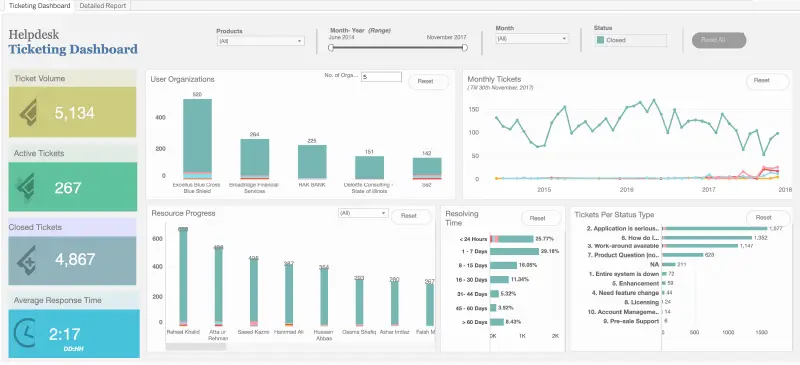Select the '6. How do I' status bar

(x=707, y=238)
